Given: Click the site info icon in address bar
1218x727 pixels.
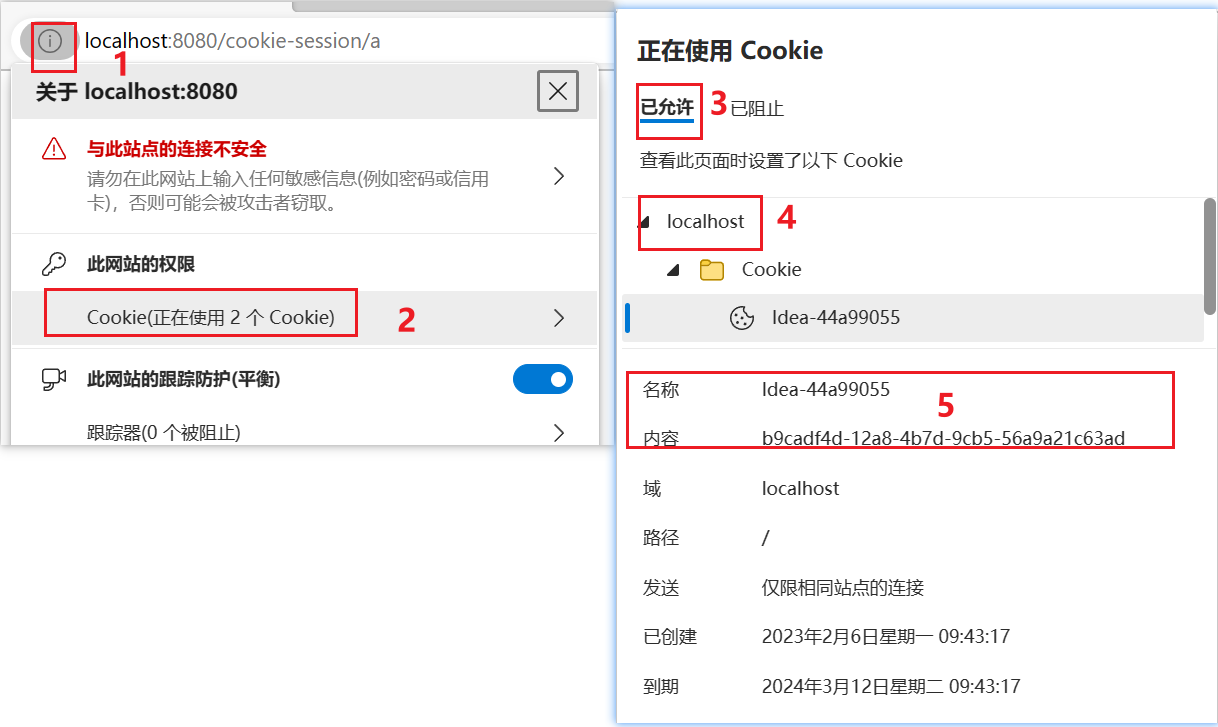Looking at the screenshot, I should (50, 41).
